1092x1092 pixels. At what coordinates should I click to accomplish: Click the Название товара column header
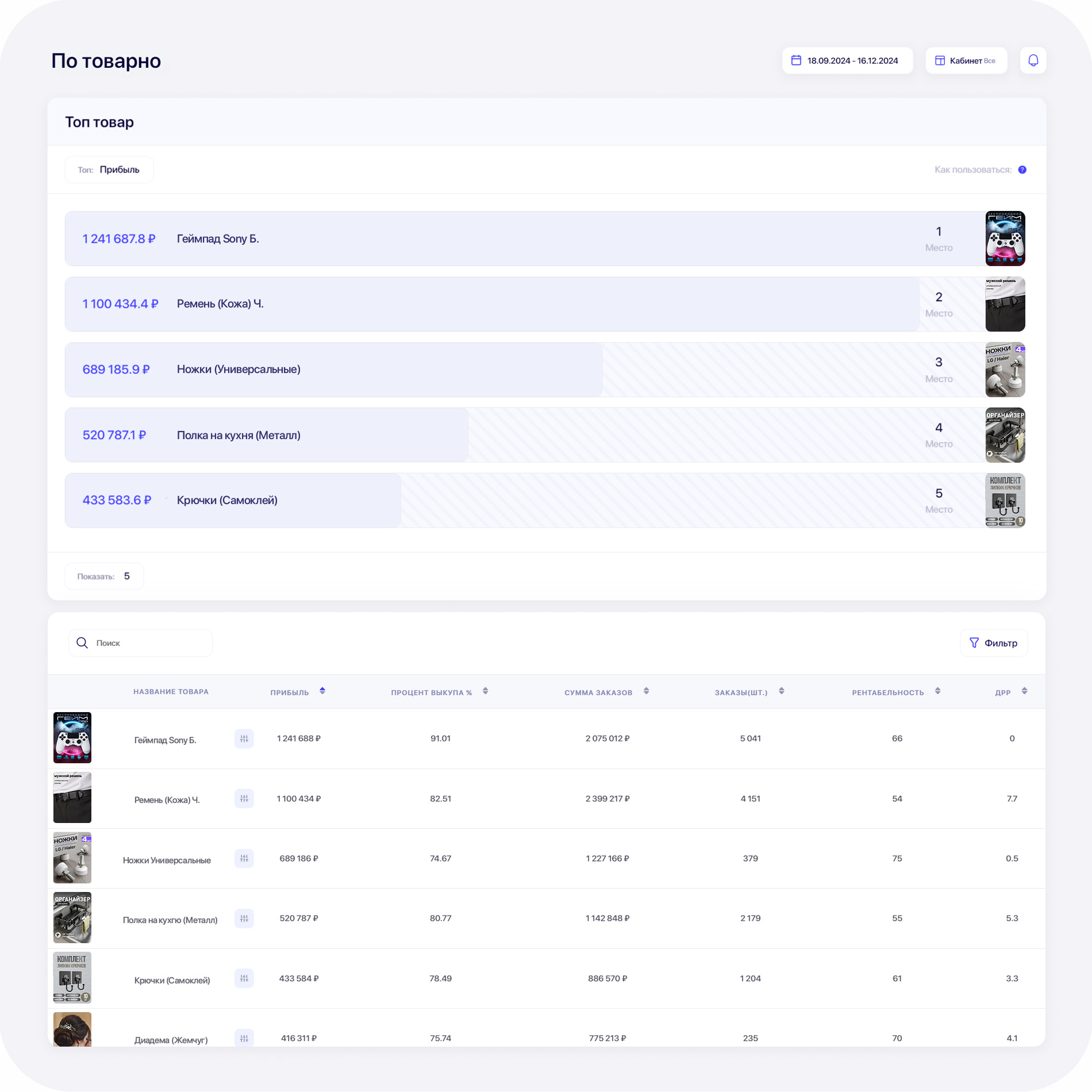(x=171, y=691)
